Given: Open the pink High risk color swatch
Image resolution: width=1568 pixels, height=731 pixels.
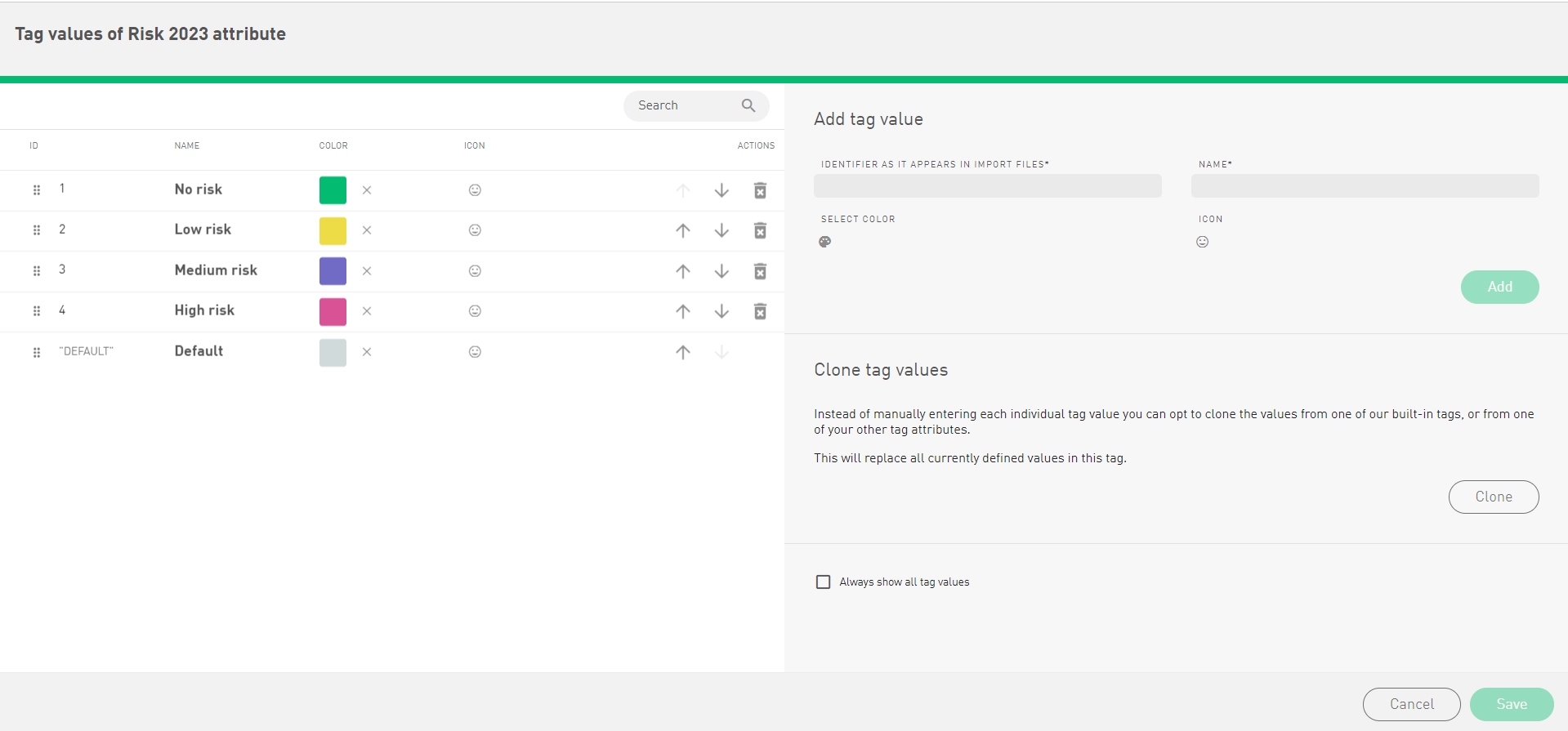Looking at the screenshot, I should pyautogui.click(x=333, y=311).
